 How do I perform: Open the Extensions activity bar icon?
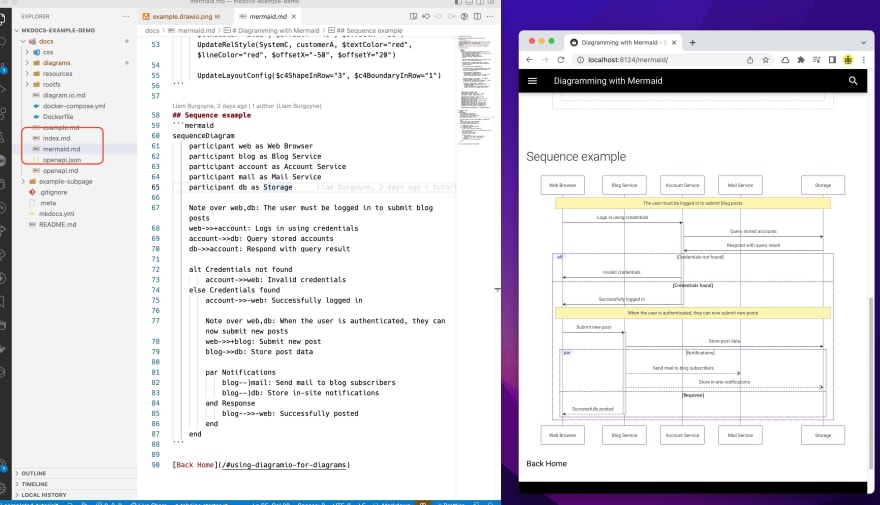tap(3, 113)
